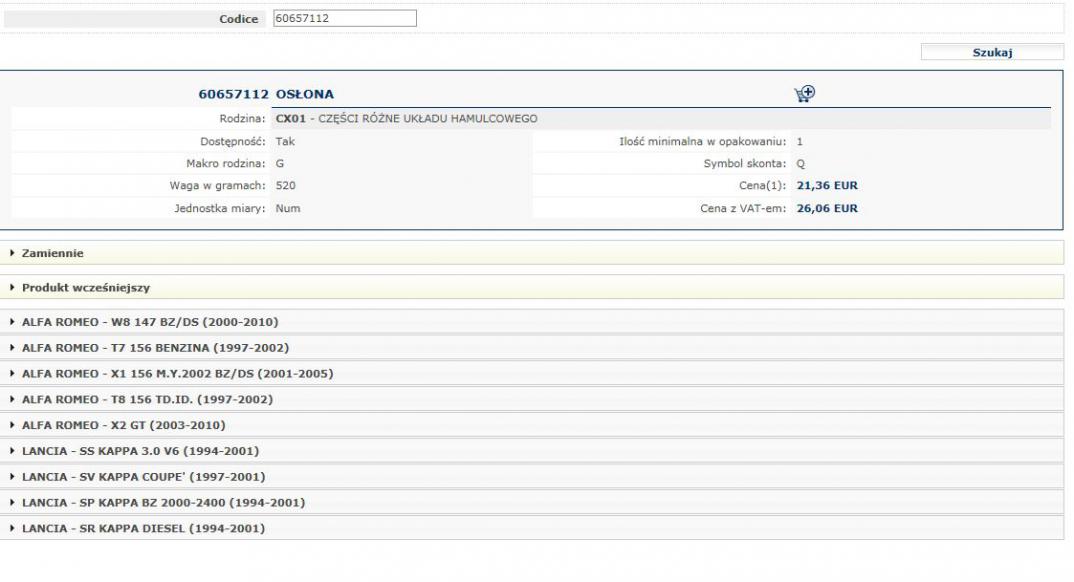The width and height of the screenshot is (1074, 582).
Task: Expand LANCIA SS KAPPA 3.0 V6 row
Action: [x=532, y=451]
